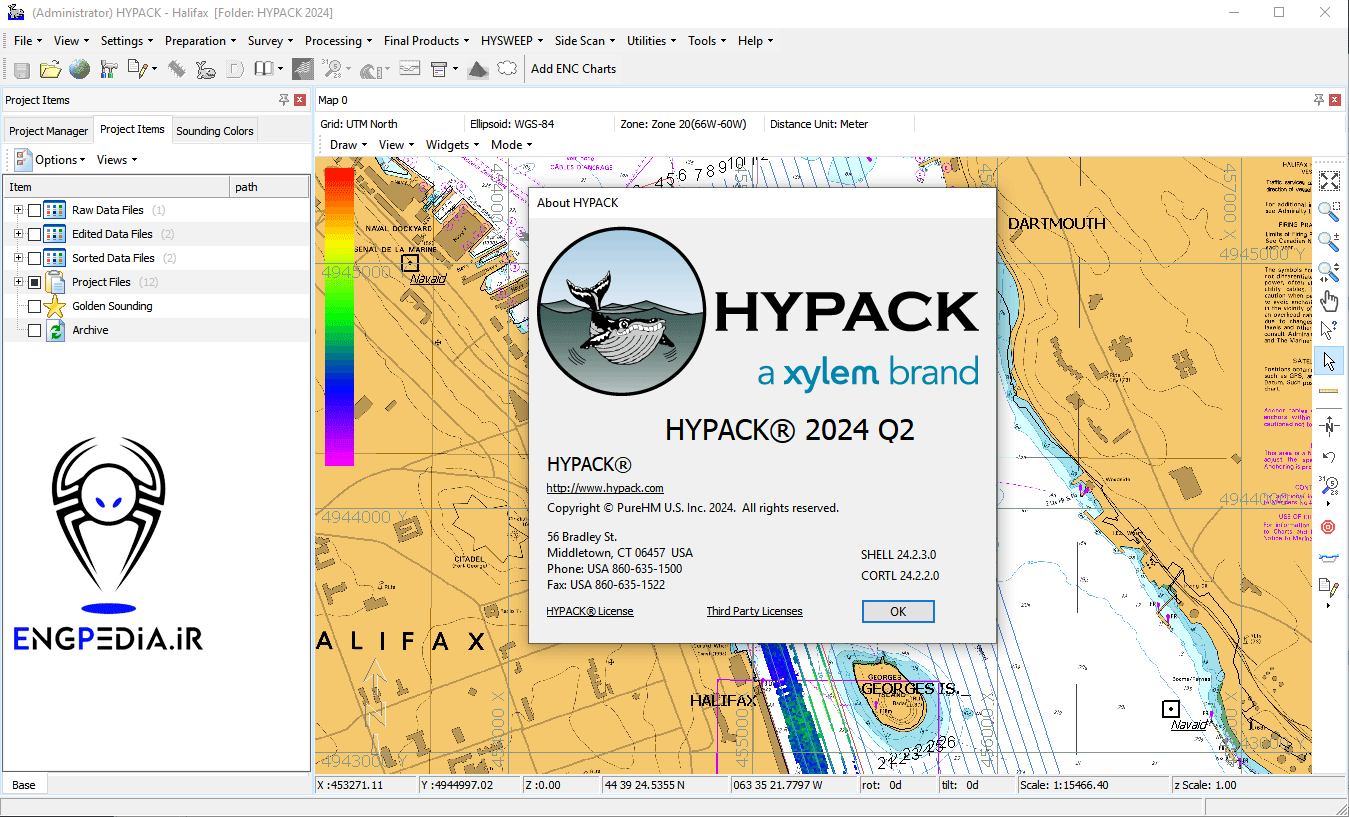Image resolution: width=1349 pixels, height=817 pixels.
Task: Click the Add ENC Charts button
Action: 573,69
